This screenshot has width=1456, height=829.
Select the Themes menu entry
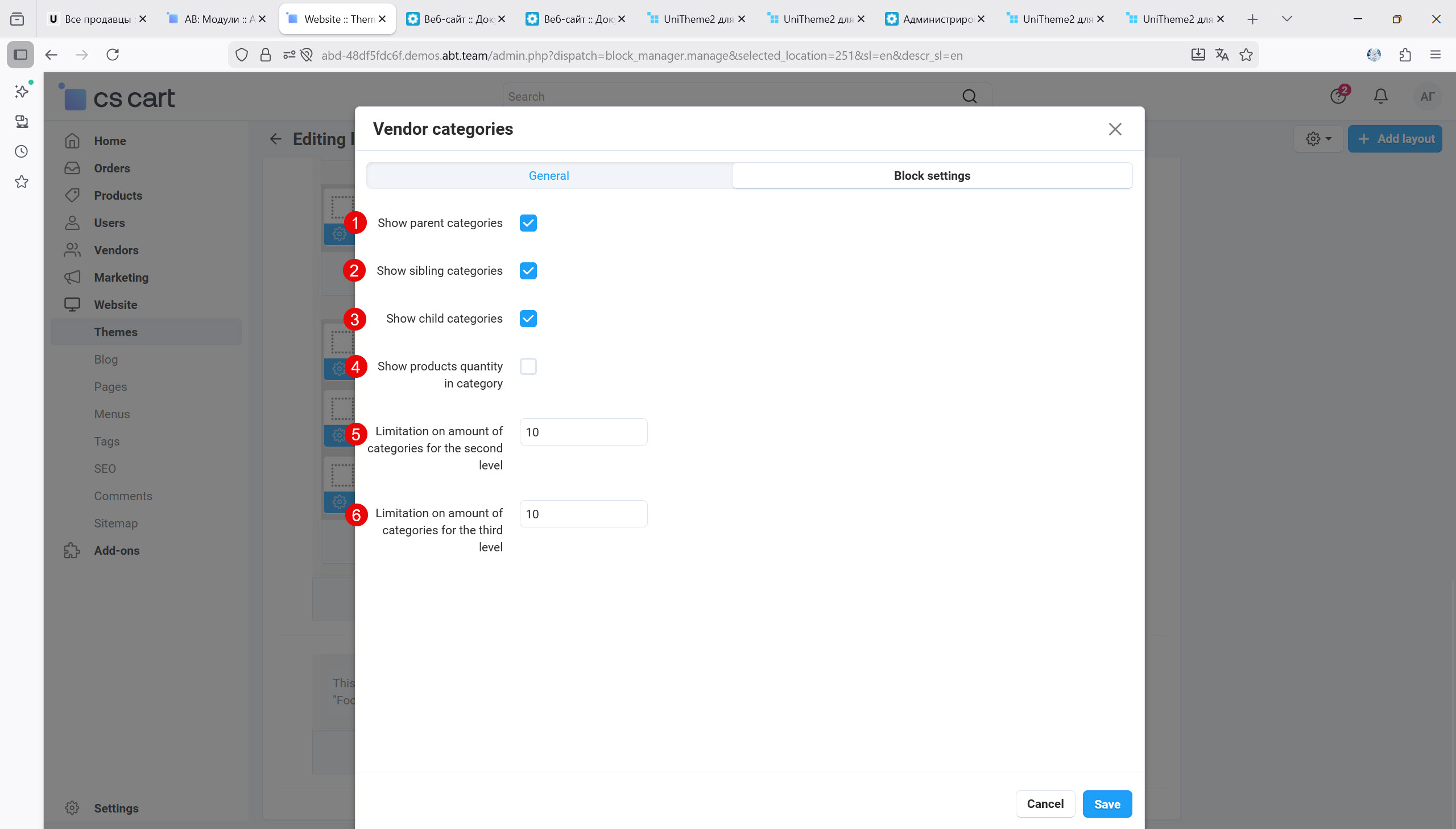coord(116,332)
